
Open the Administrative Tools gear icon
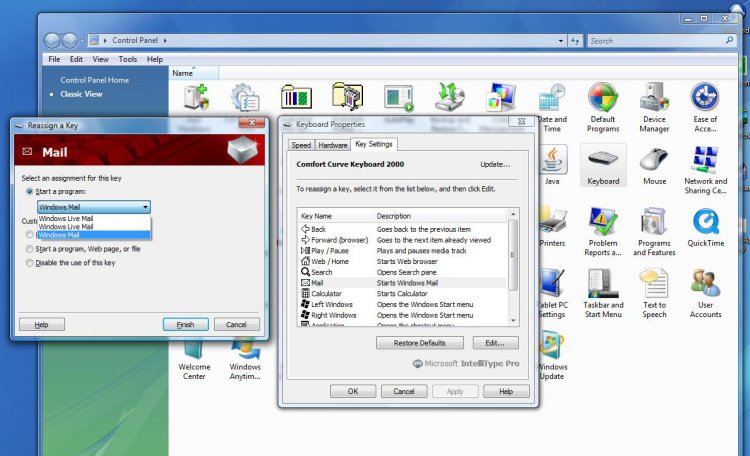pos(245,98)
